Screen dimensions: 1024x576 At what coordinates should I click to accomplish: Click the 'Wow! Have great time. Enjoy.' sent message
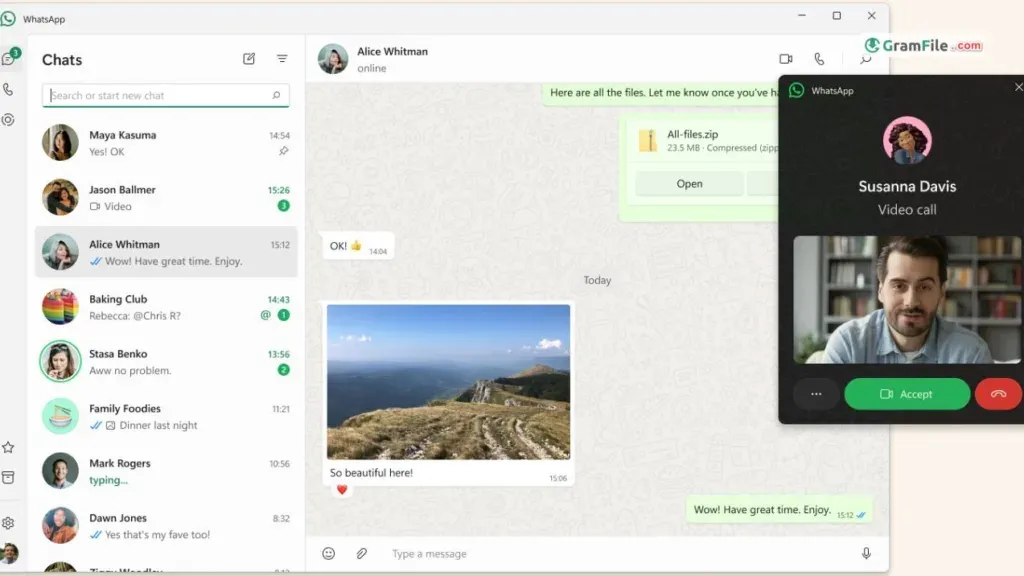780,510
